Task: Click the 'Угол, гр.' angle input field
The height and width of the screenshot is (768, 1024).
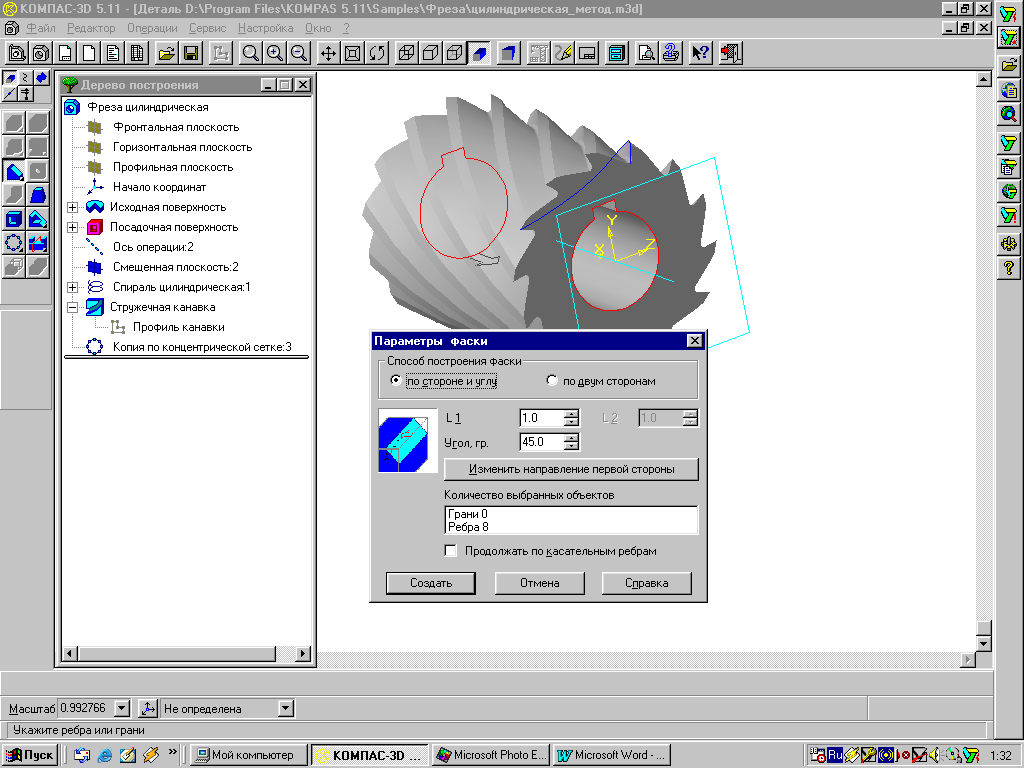Action: 541,442
